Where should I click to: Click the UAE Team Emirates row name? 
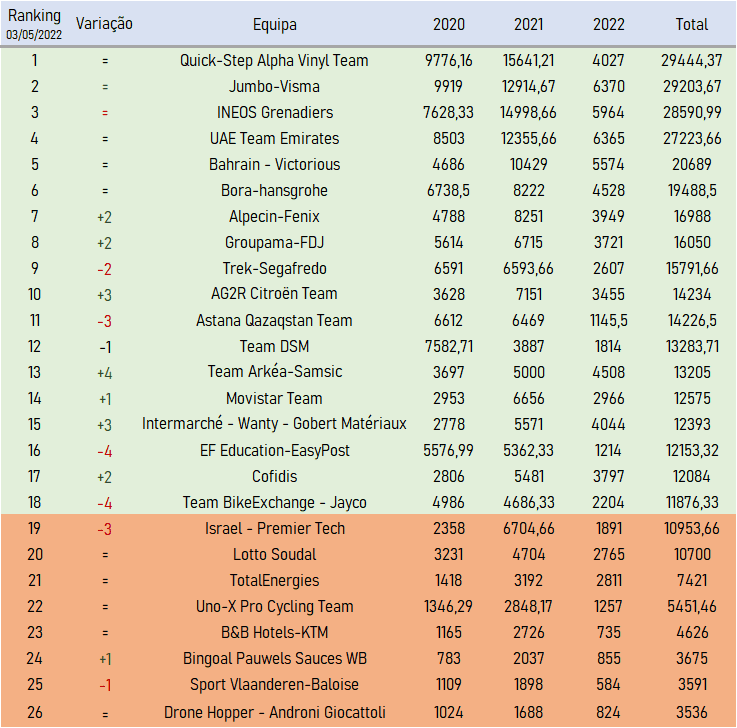pos(274,138)
